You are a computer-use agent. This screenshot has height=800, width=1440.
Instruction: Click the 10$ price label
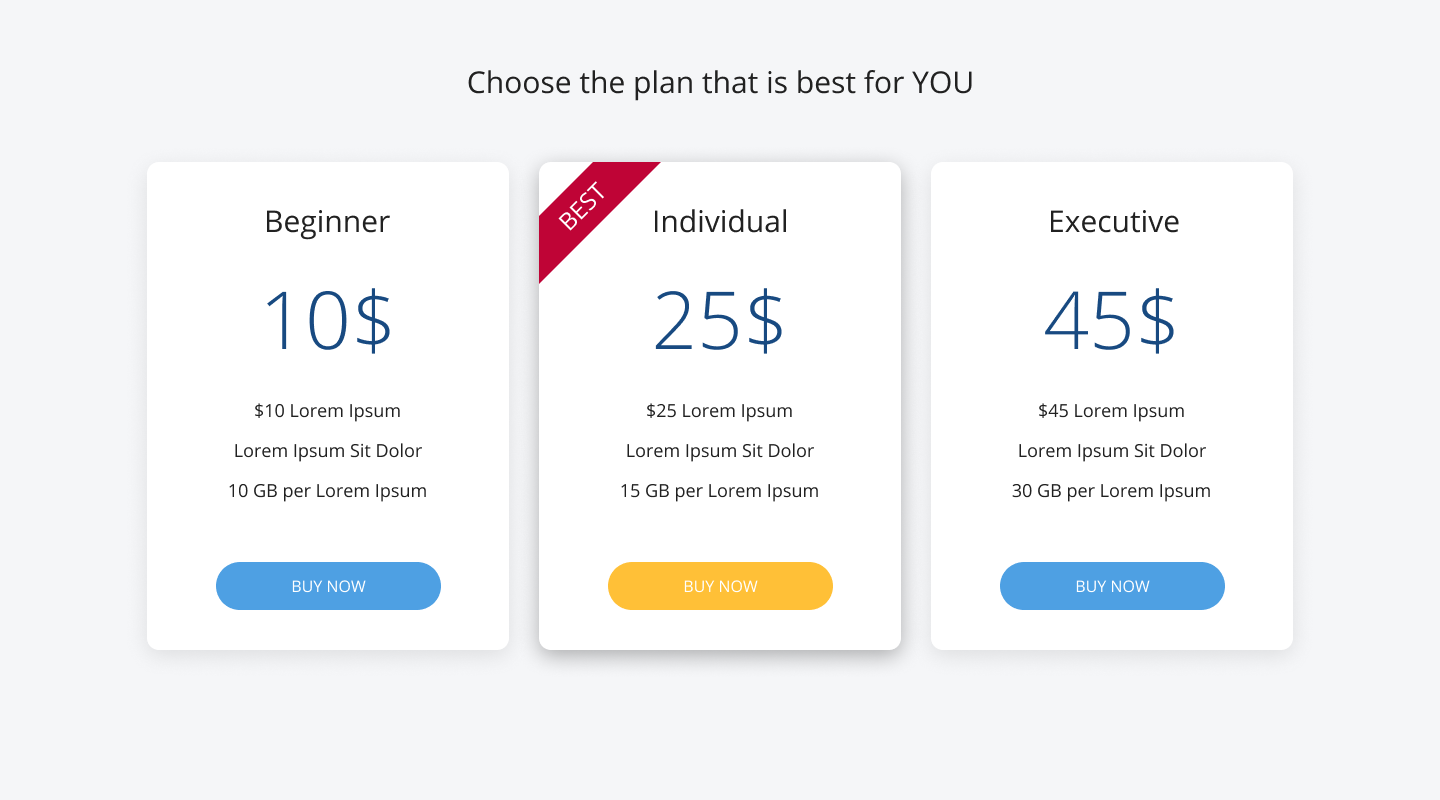tap(328, 322)
